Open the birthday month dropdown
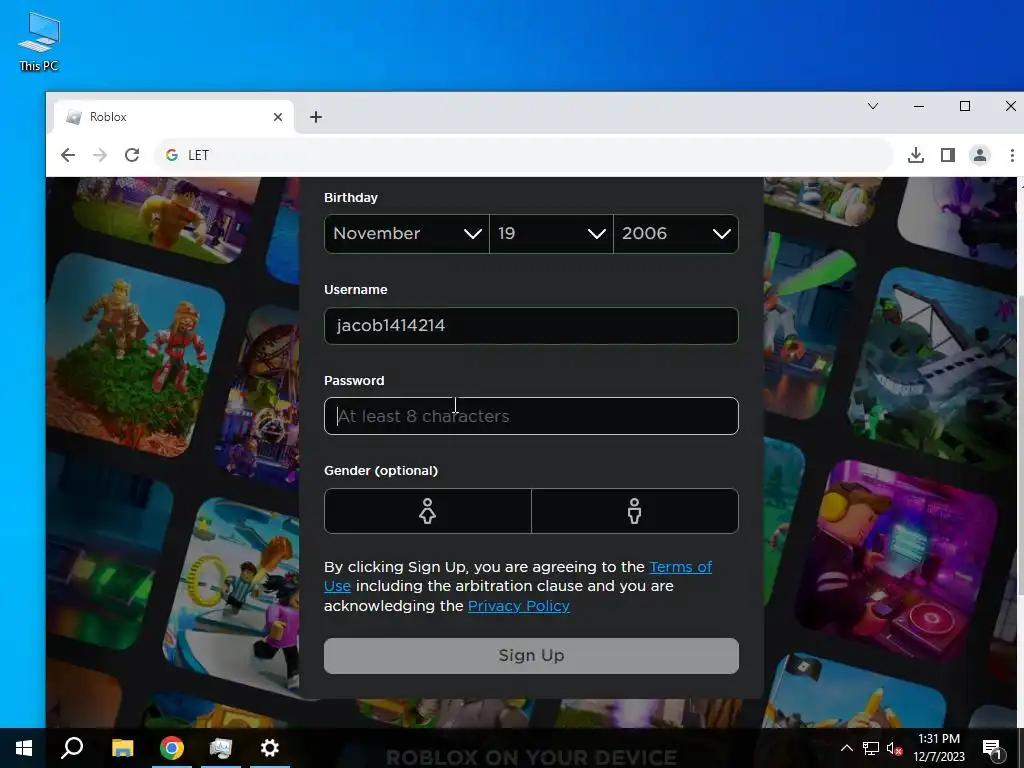The image size is (1024, 768). point(406,233)
